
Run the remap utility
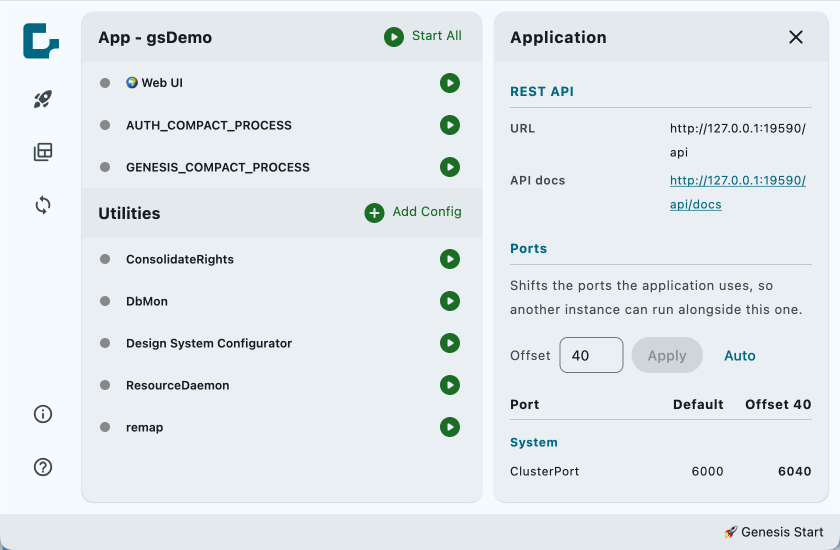450,427
